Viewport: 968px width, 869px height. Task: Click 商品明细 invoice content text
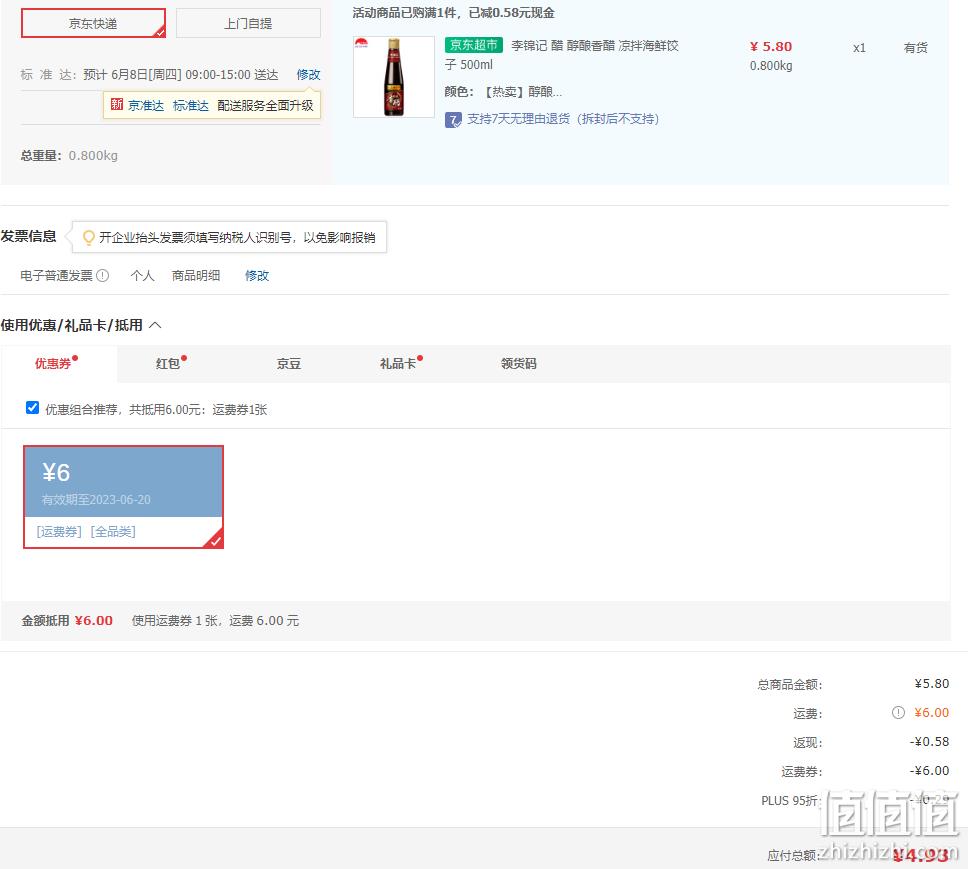pos(196,275)
